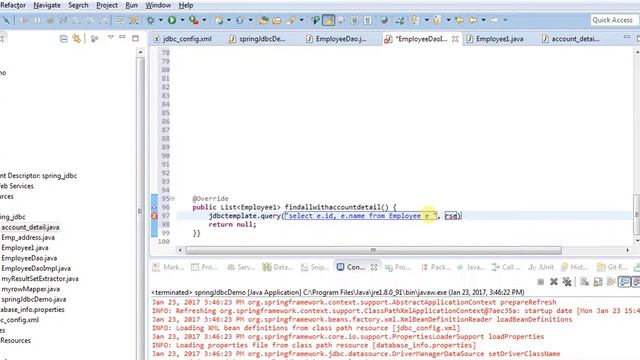This screenshot has height=360, width=640.
Task: Open the Help menu
Action: 186,5
